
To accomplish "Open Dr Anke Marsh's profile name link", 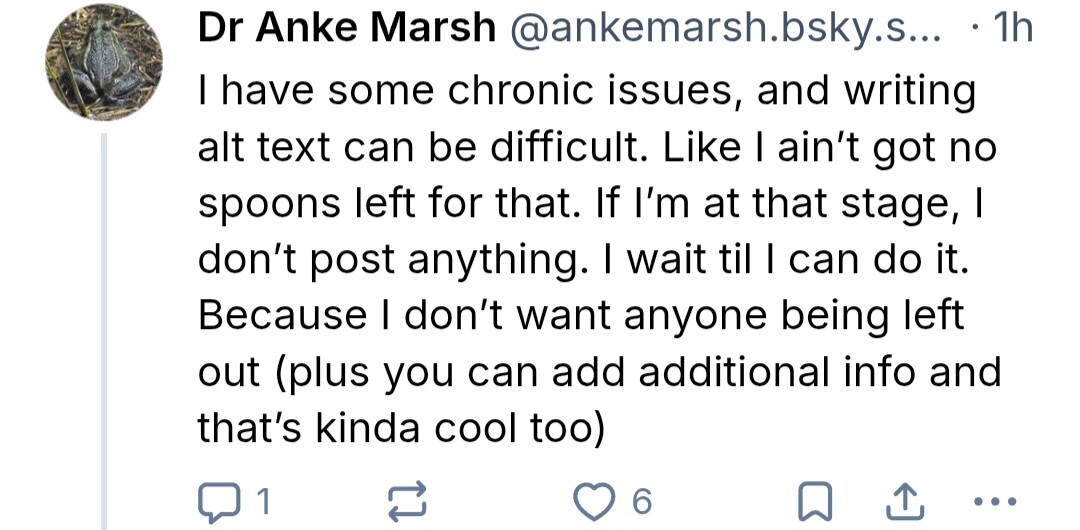I will point(347,29).
